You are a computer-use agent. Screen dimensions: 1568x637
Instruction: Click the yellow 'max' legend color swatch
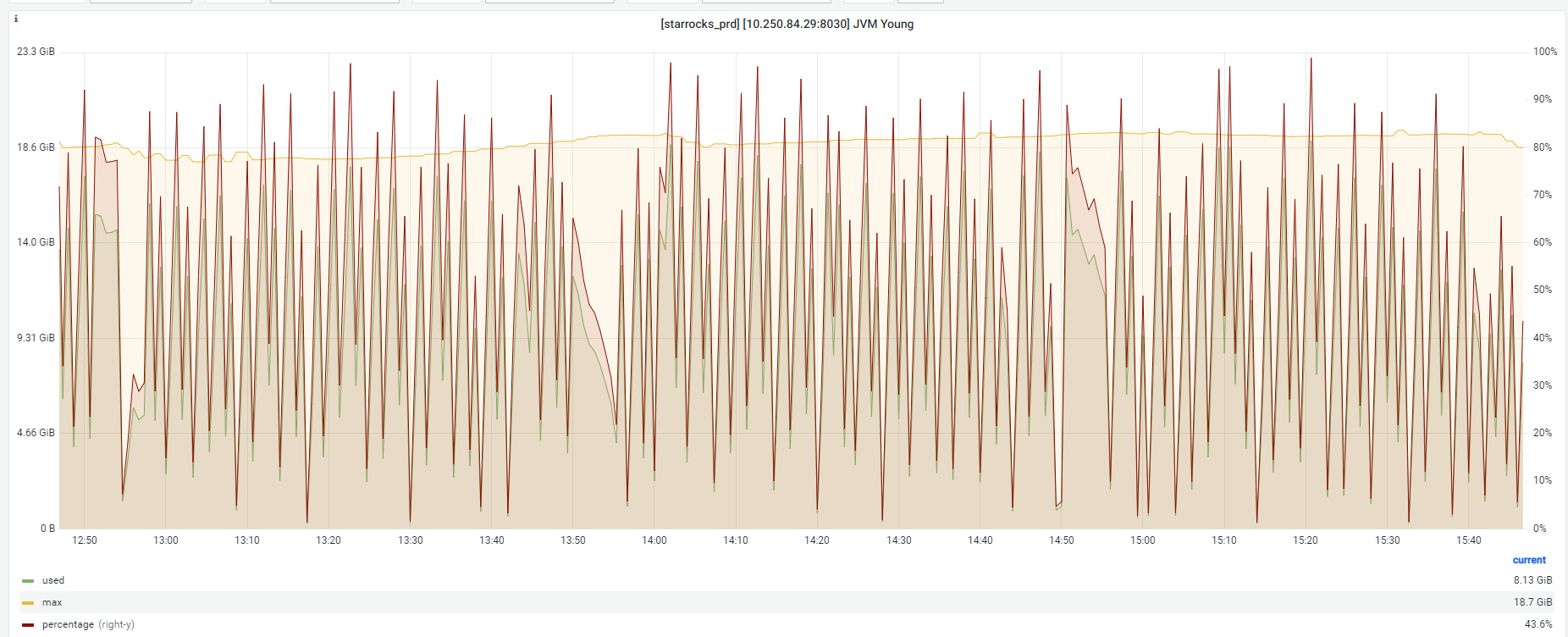click(x=28, y=603)
